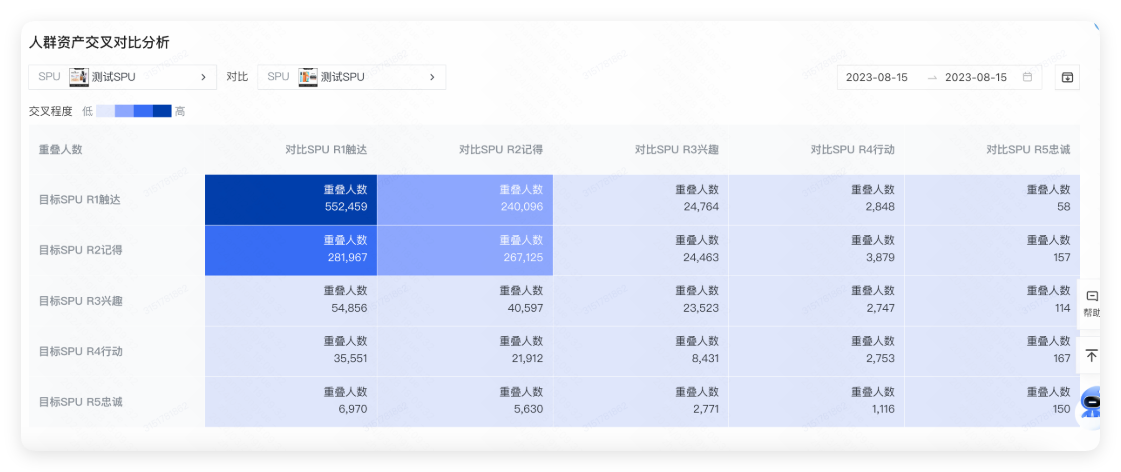Expand the first SPU selector chevron
1121x472 pixels.
(x=203, y=77)
